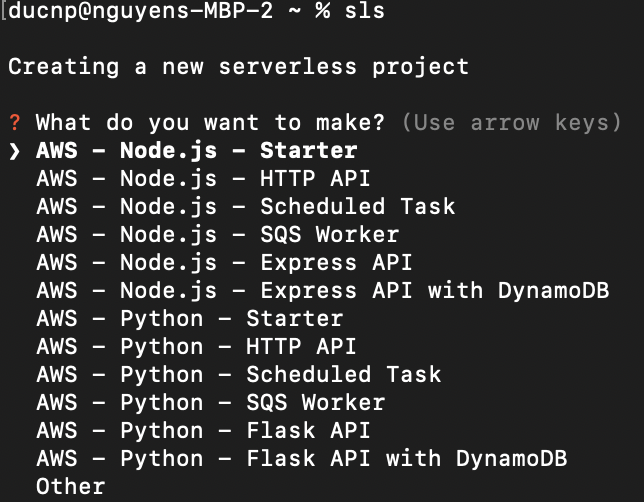Pick AWS Node.js Scheduled Task option

tap(245, 207)
